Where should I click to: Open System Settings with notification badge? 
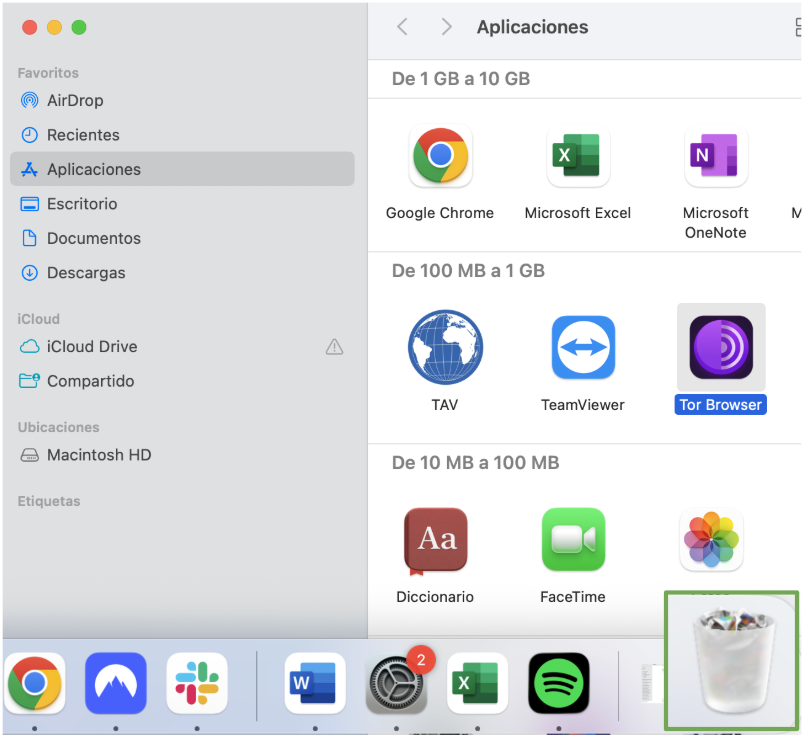point(396,683)
